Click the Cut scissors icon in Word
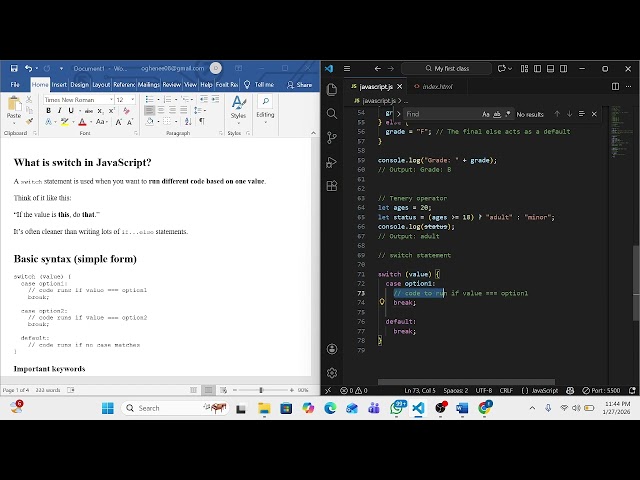Image resolution: width=640 pixels, height=480 pixels. [29, 99]
